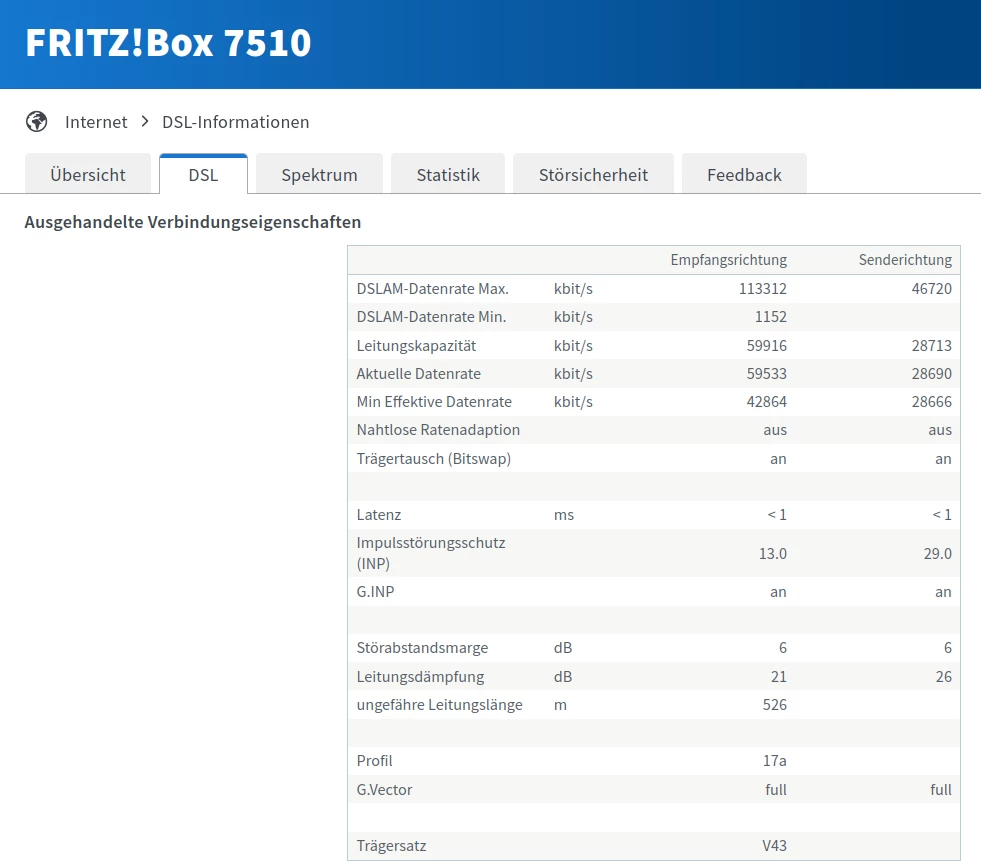The image size is (981, 861).
Task: Select the INP value 13.0
Action: 773,554
